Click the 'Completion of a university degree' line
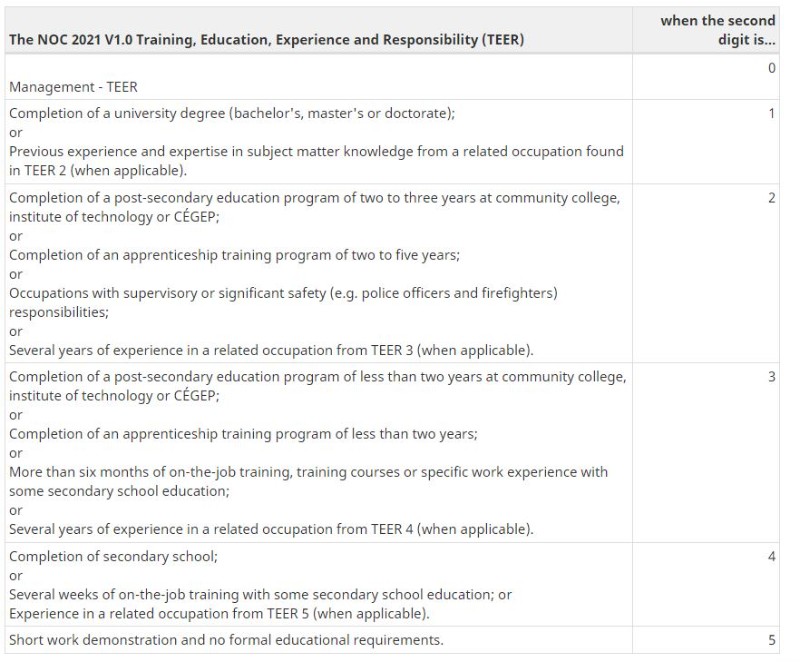800x662 pixels. tap(232, 113)
